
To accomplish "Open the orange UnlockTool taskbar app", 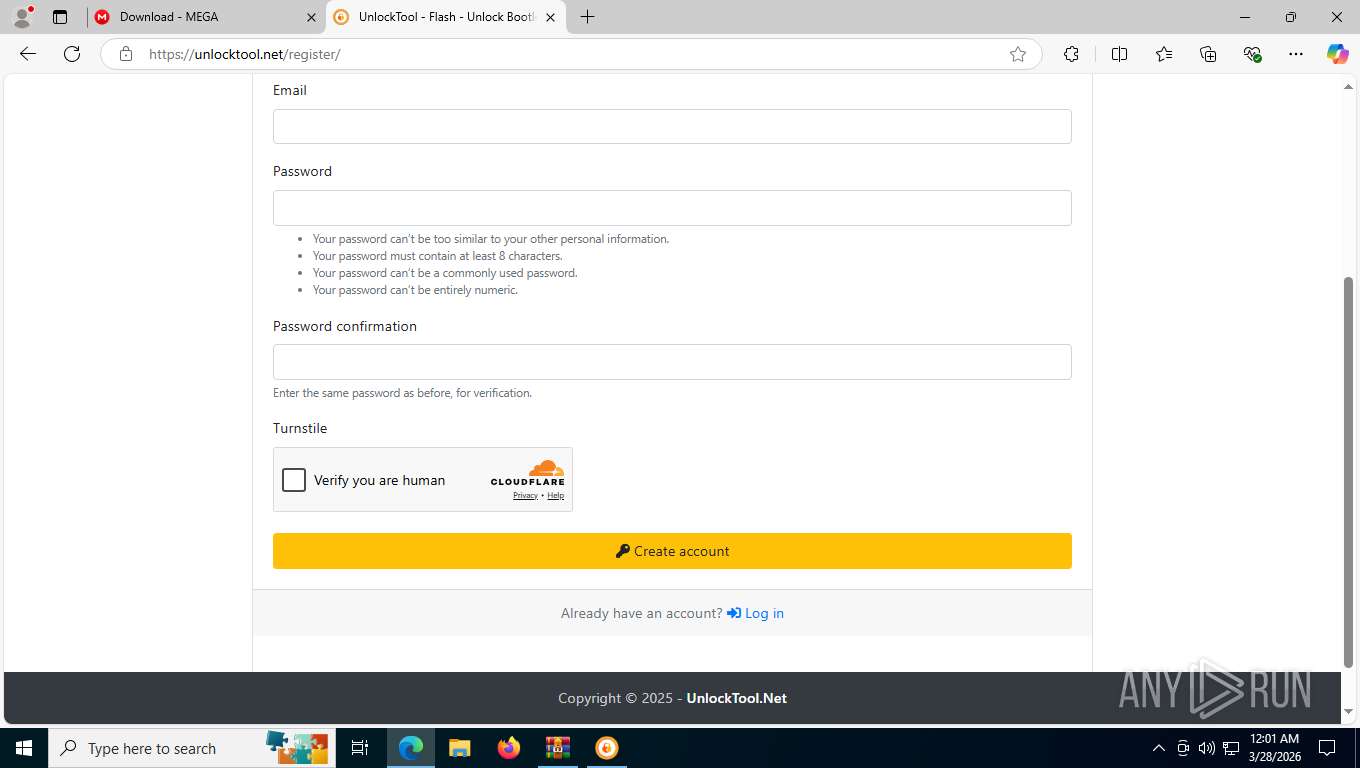I will [x=607, y=748].
